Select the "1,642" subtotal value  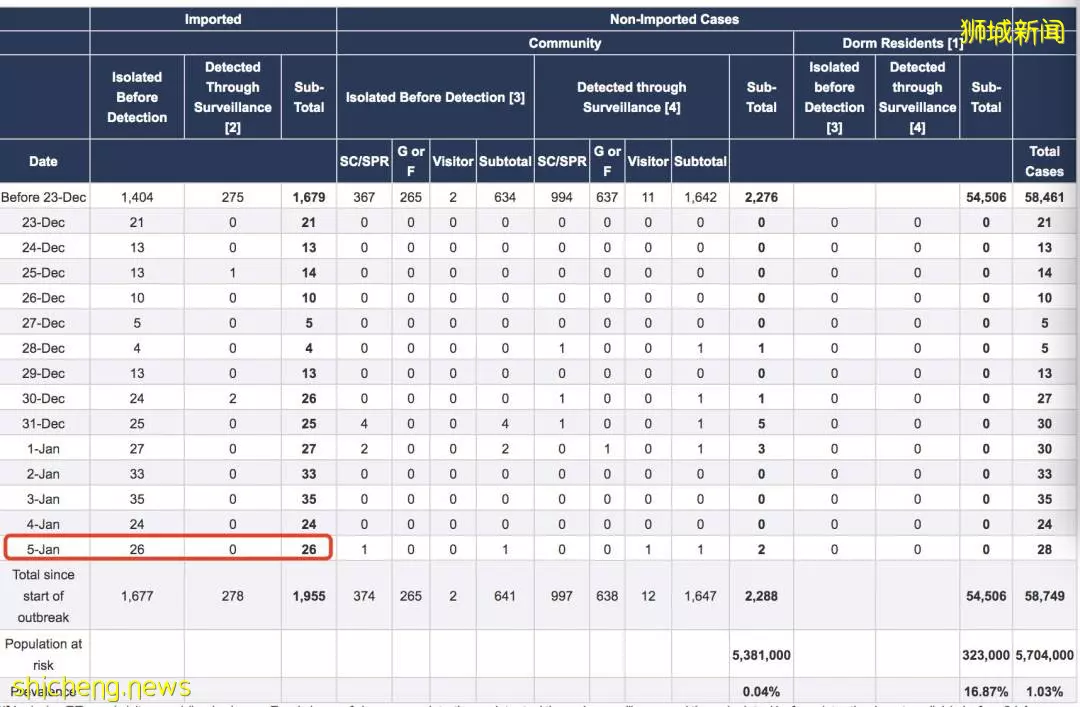coord(700,197)
